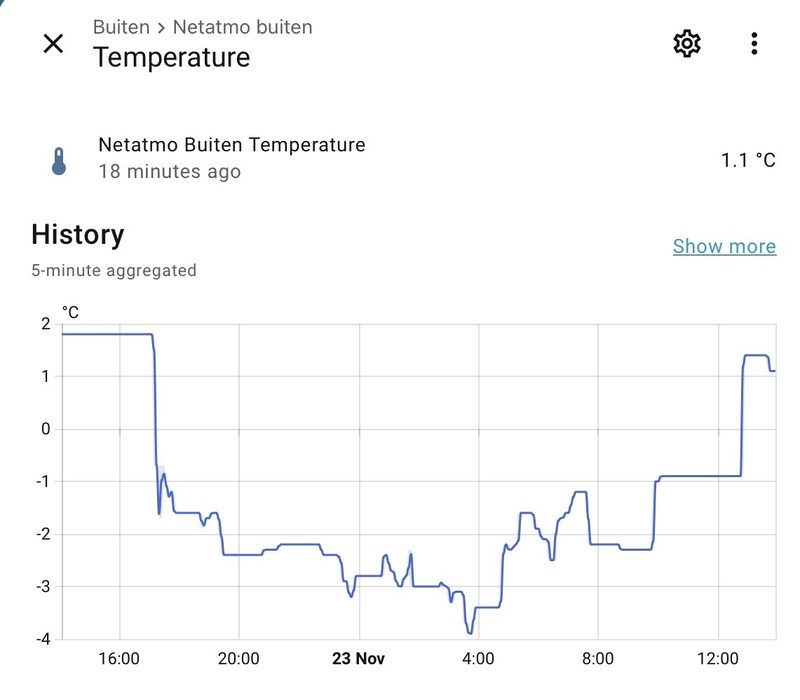This screenshot has height=700, width=800.
Task: Click the Show more history link
Action: click(x=724, y=246)
